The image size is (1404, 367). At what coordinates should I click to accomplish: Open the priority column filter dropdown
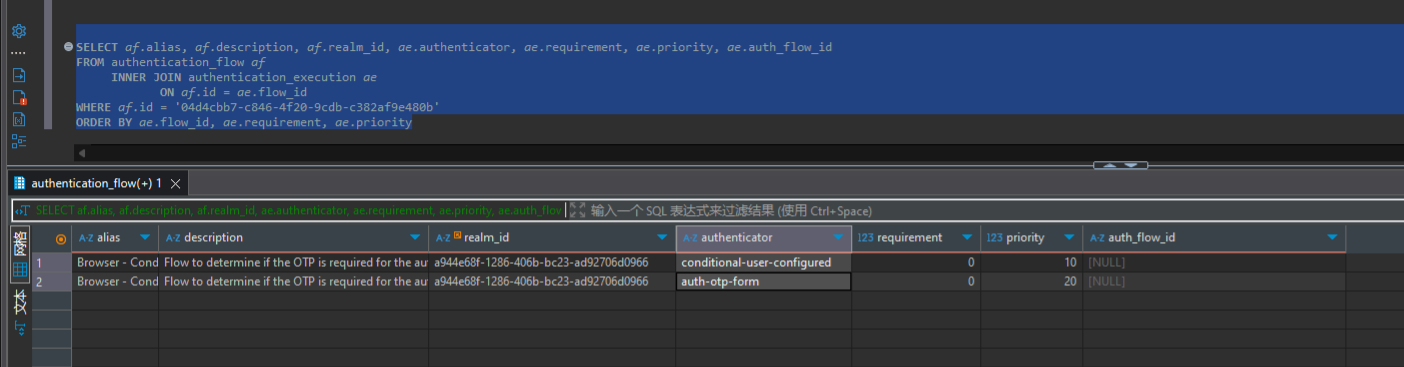[x=1069, y=238]
